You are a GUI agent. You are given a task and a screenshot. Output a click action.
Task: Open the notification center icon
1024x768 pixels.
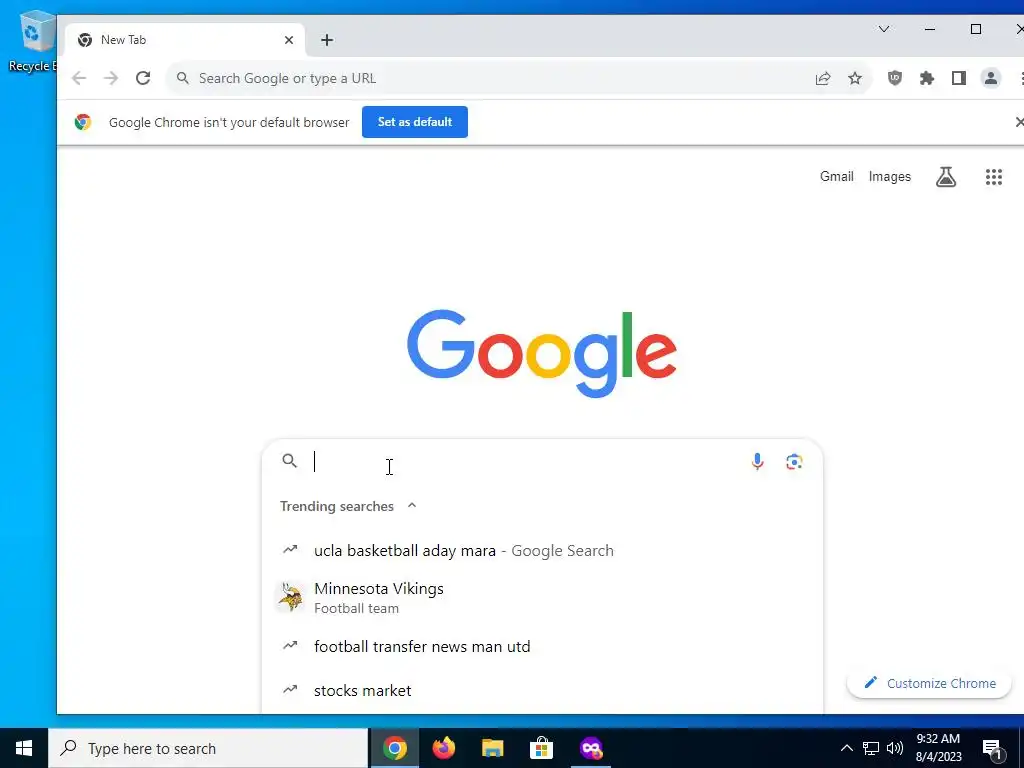(991, 748)
